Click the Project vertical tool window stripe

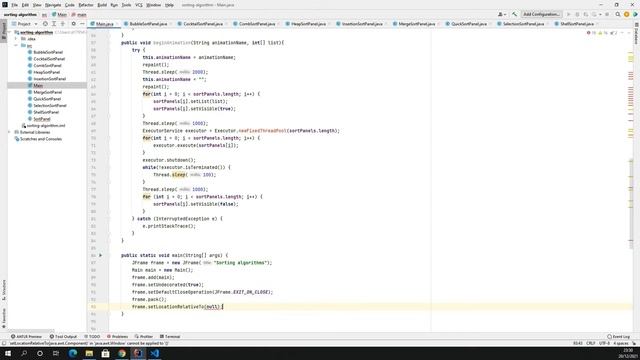pos(4,31)
